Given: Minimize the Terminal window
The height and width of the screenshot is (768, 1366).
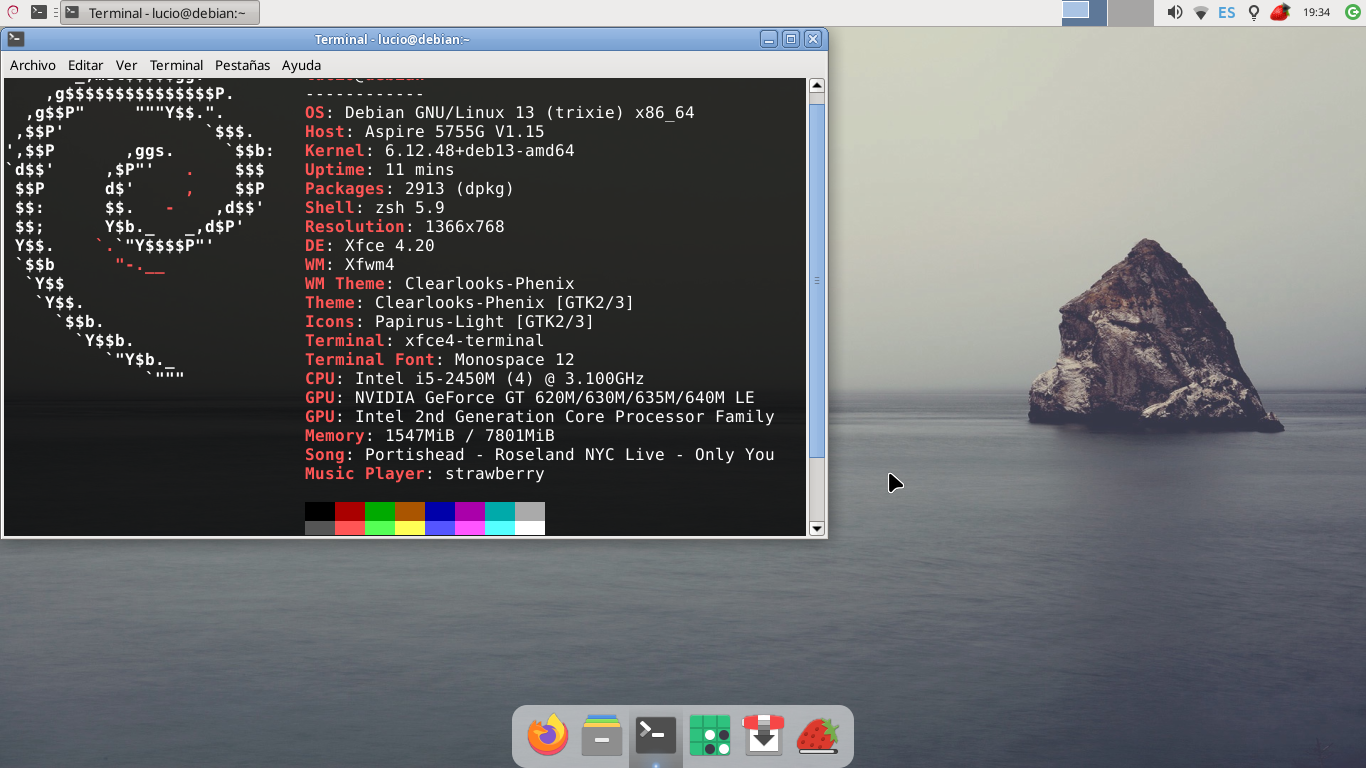Looking at the screenshot, I should point(769,39).
